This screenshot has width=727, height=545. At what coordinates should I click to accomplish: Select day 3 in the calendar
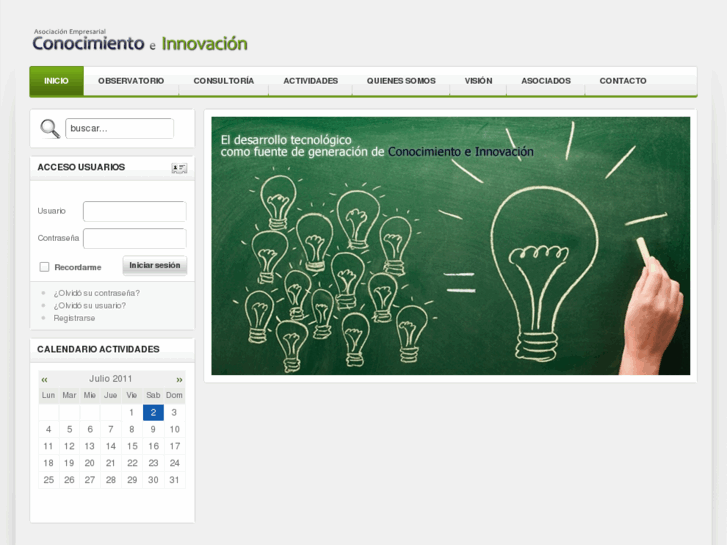click(x=174, y=412)
